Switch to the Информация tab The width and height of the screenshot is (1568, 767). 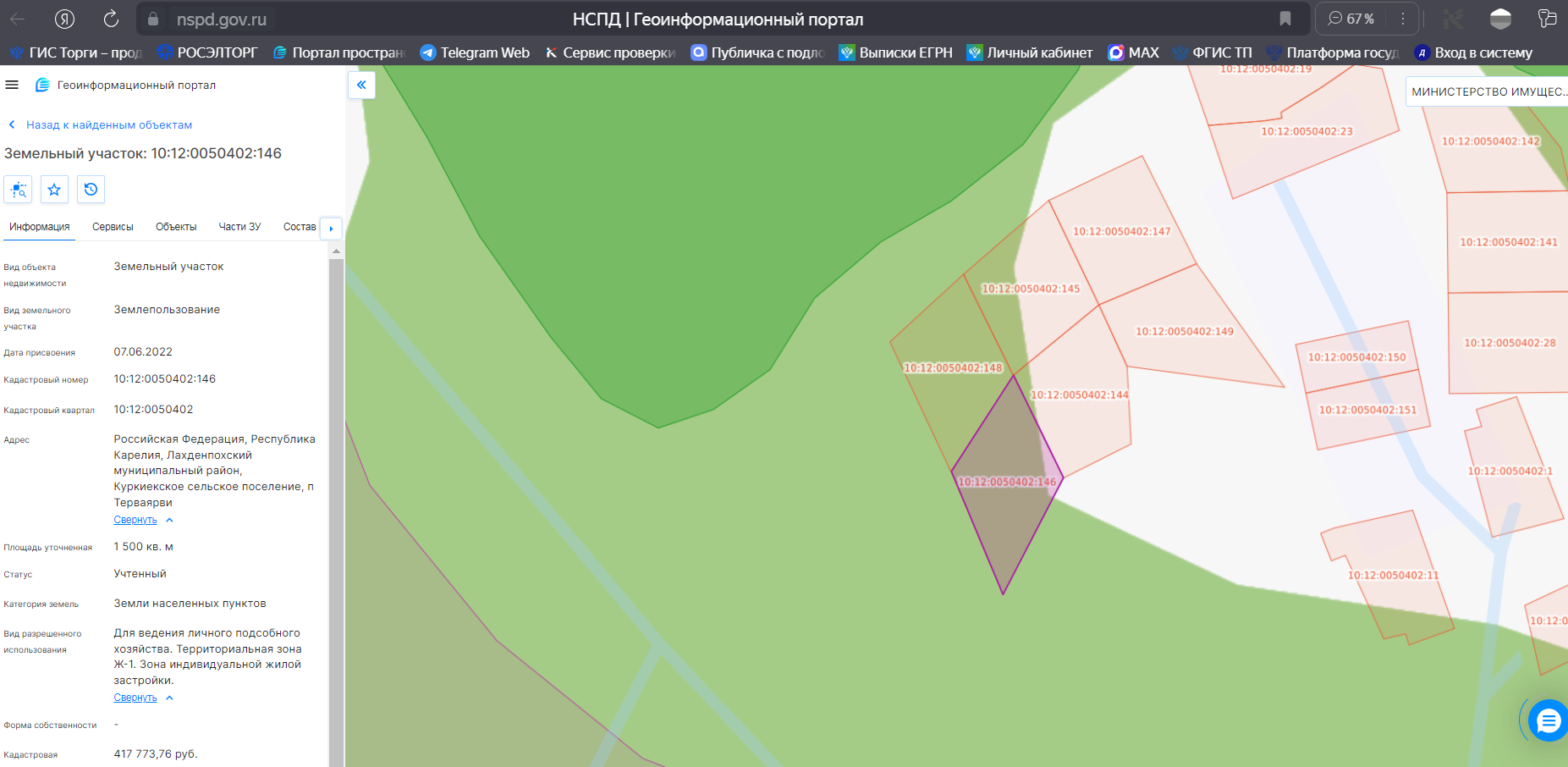point(39,227)
